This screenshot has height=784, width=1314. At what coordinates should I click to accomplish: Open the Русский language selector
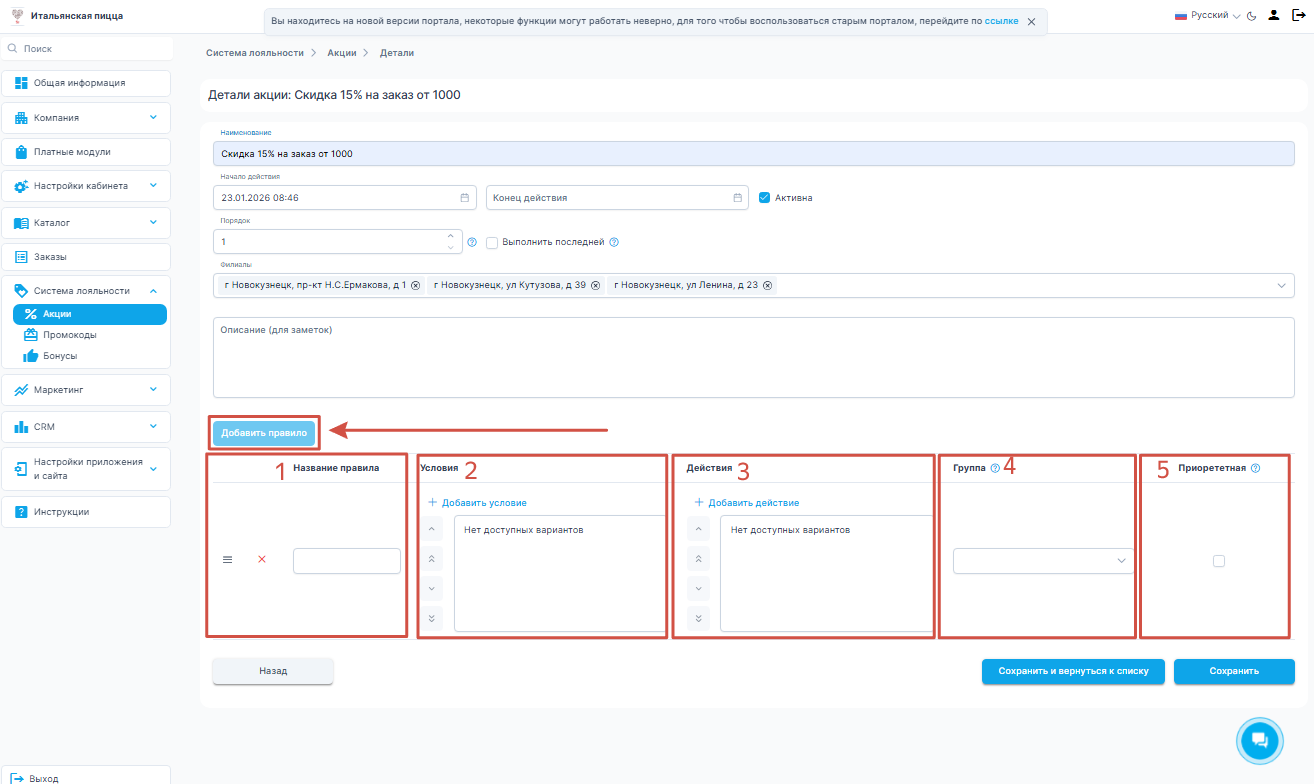(1206, 16)
